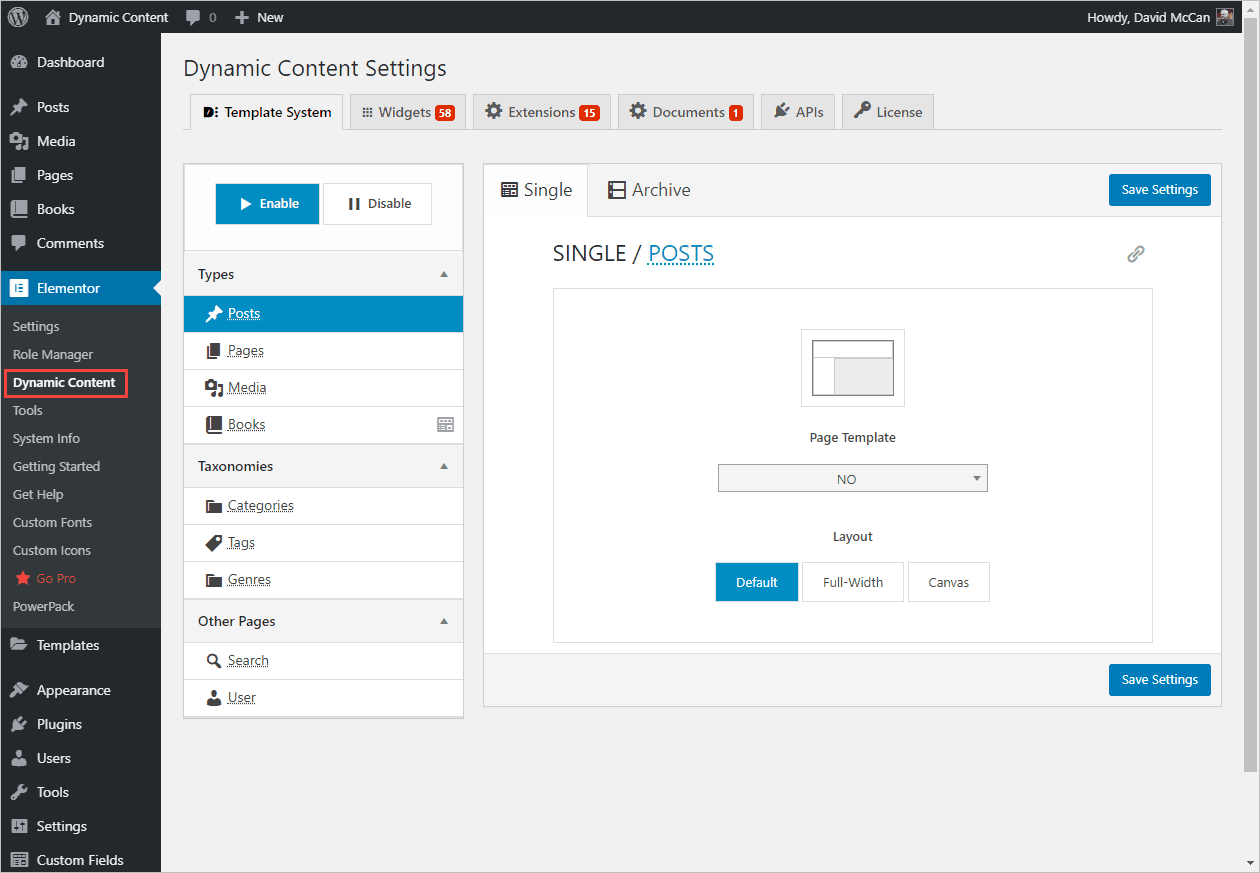Open the APIs tab
This screenshot has height=873, width=1260.
point(798,112)
